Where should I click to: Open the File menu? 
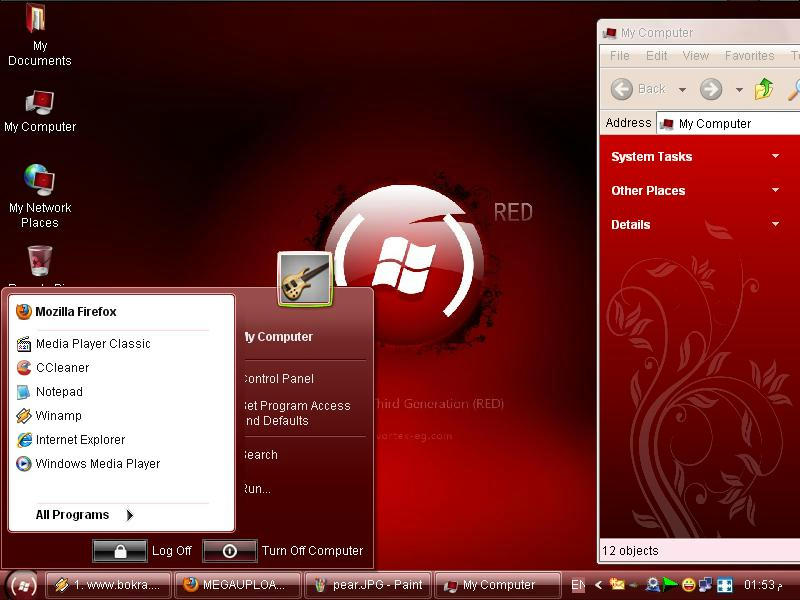[619, 56]
